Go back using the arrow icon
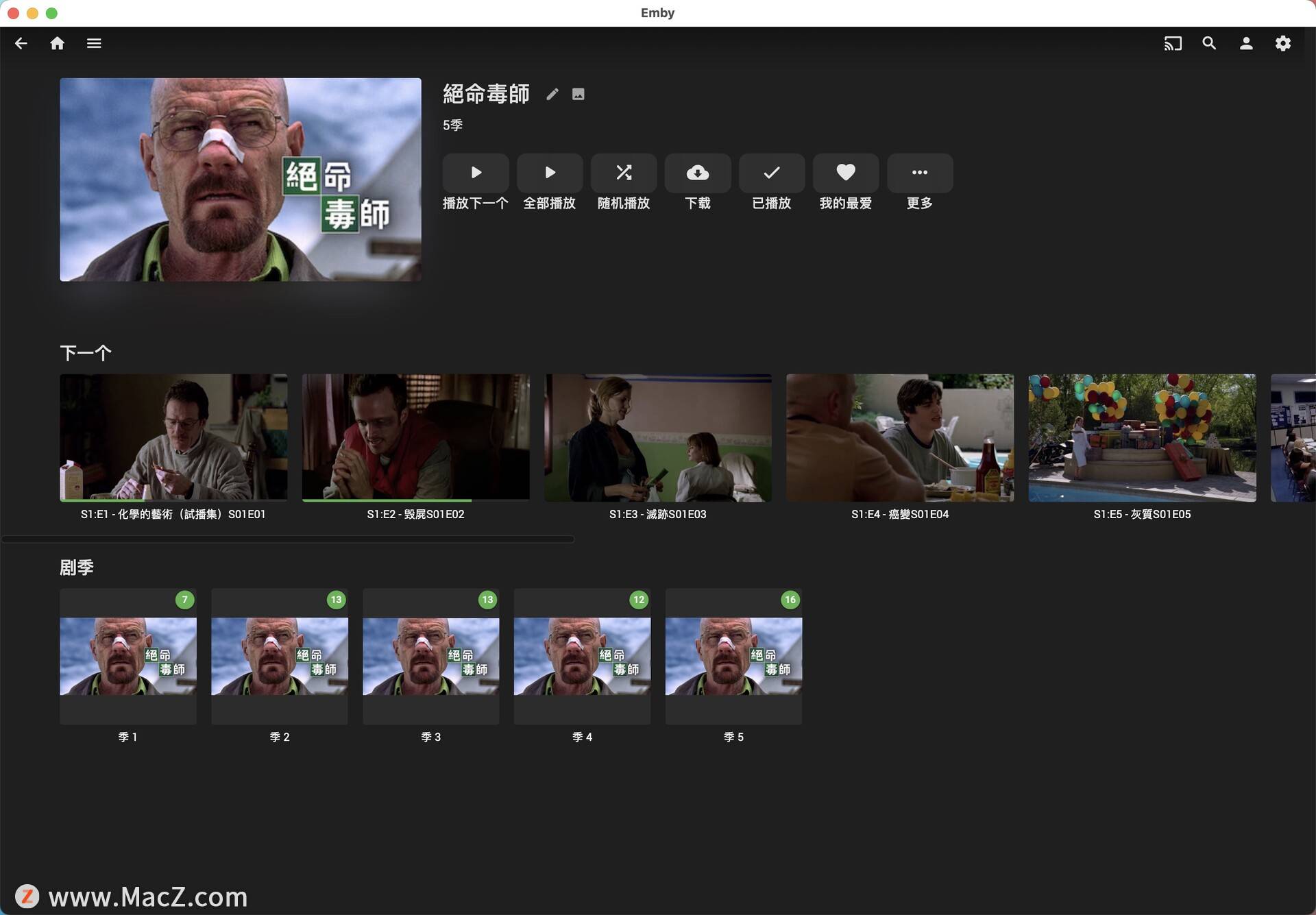 coord(21,43)
